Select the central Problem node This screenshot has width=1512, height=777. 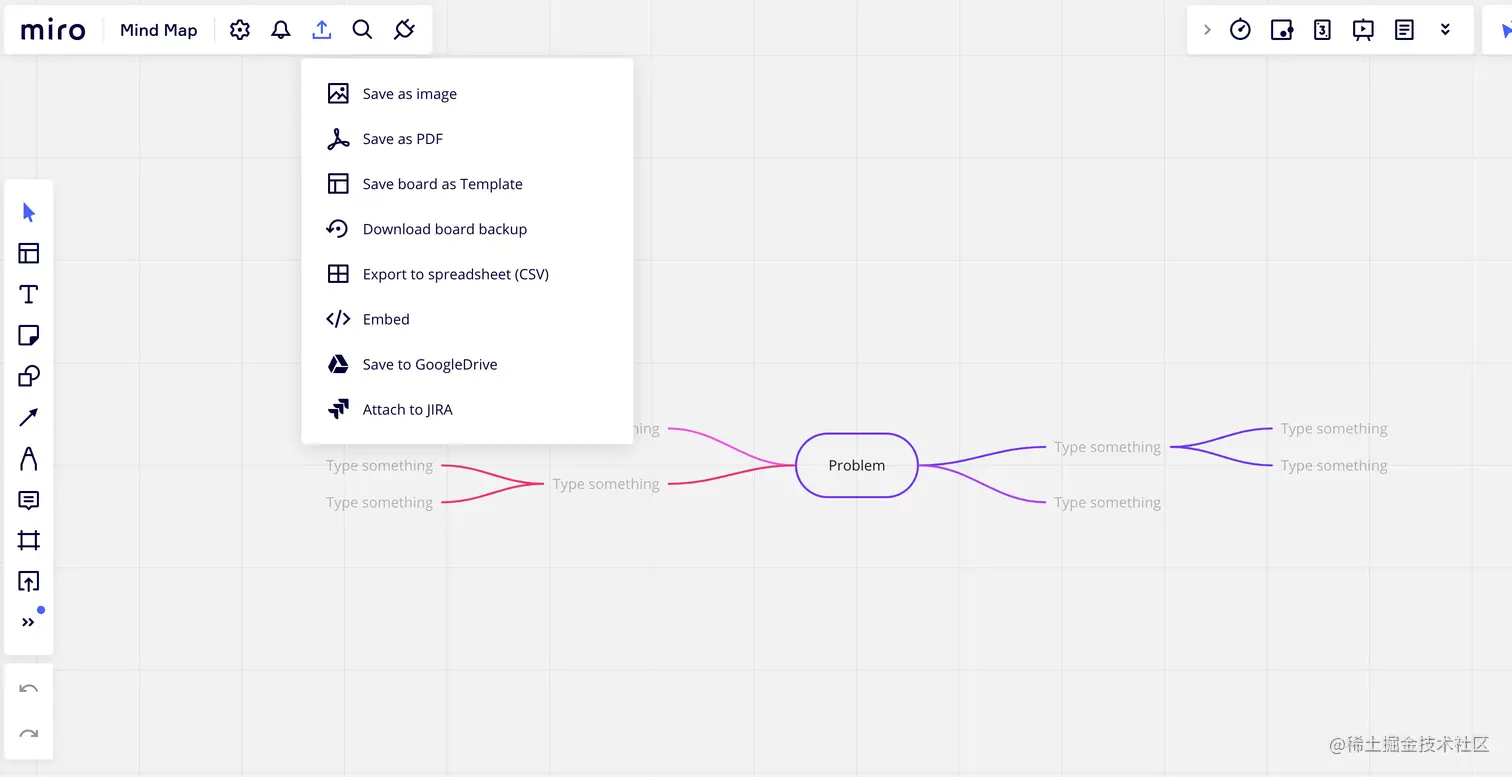click(x=857, y=465)
